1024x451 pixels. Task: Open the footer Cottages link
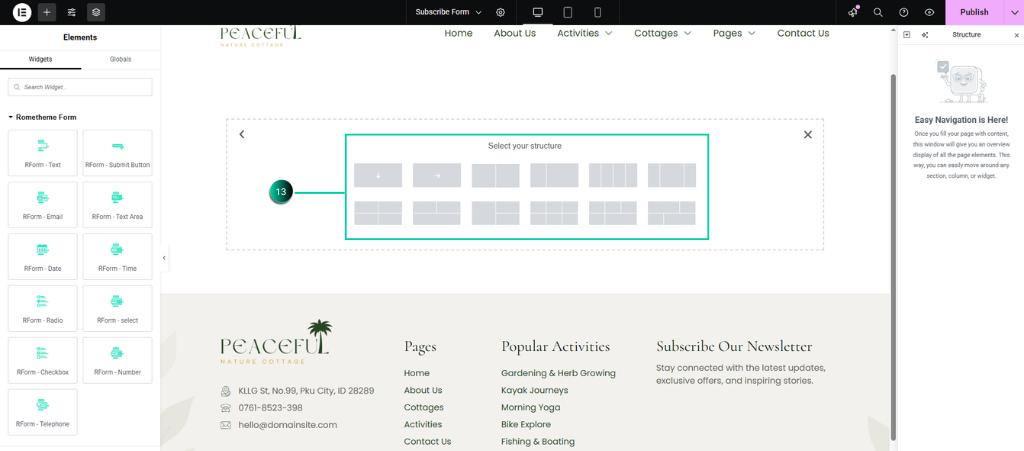pyautogui.click(x=424, y=407)
